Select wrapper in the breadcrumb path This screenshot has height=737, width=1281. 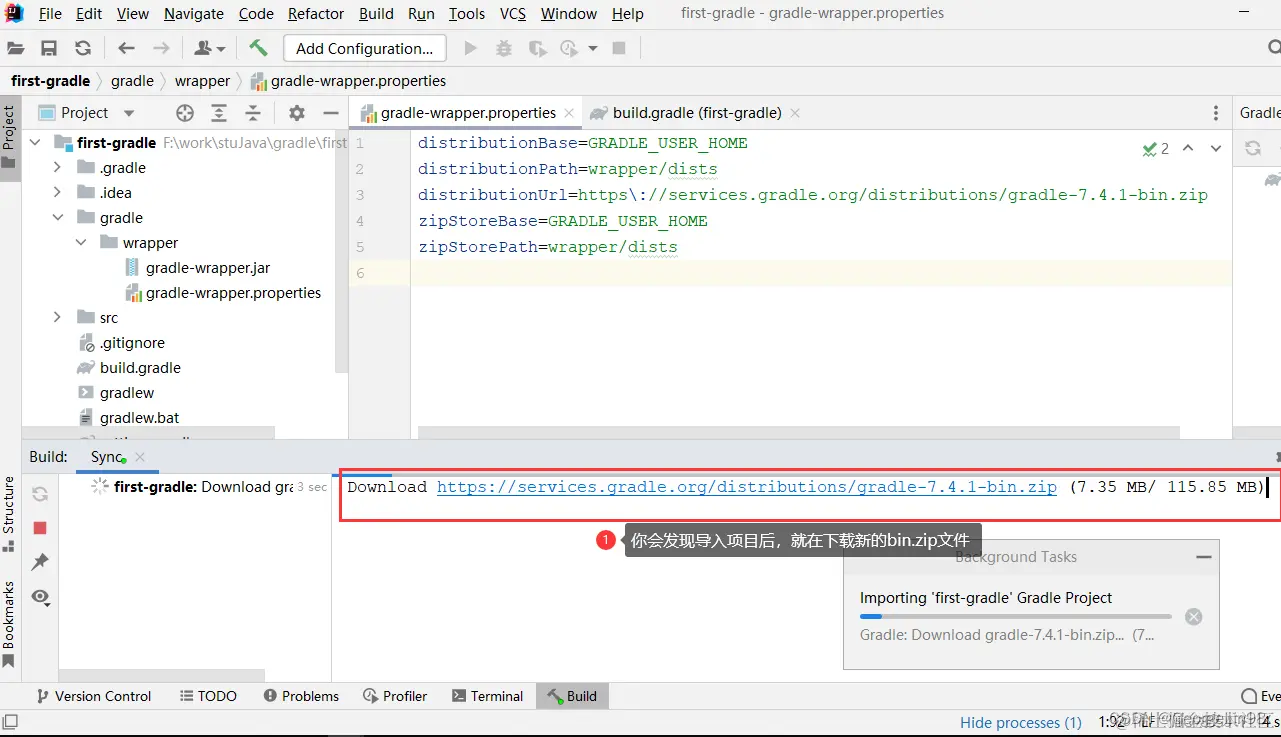coord(203,81)
